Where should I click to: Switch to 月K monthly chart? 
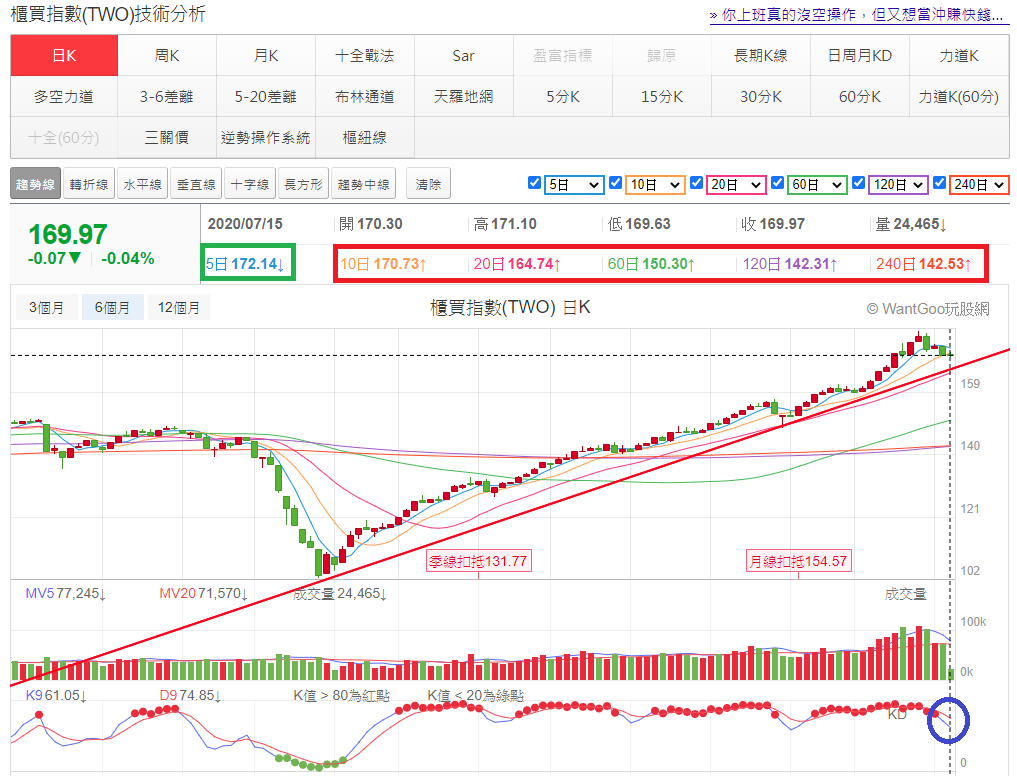(x=266, y=56)
